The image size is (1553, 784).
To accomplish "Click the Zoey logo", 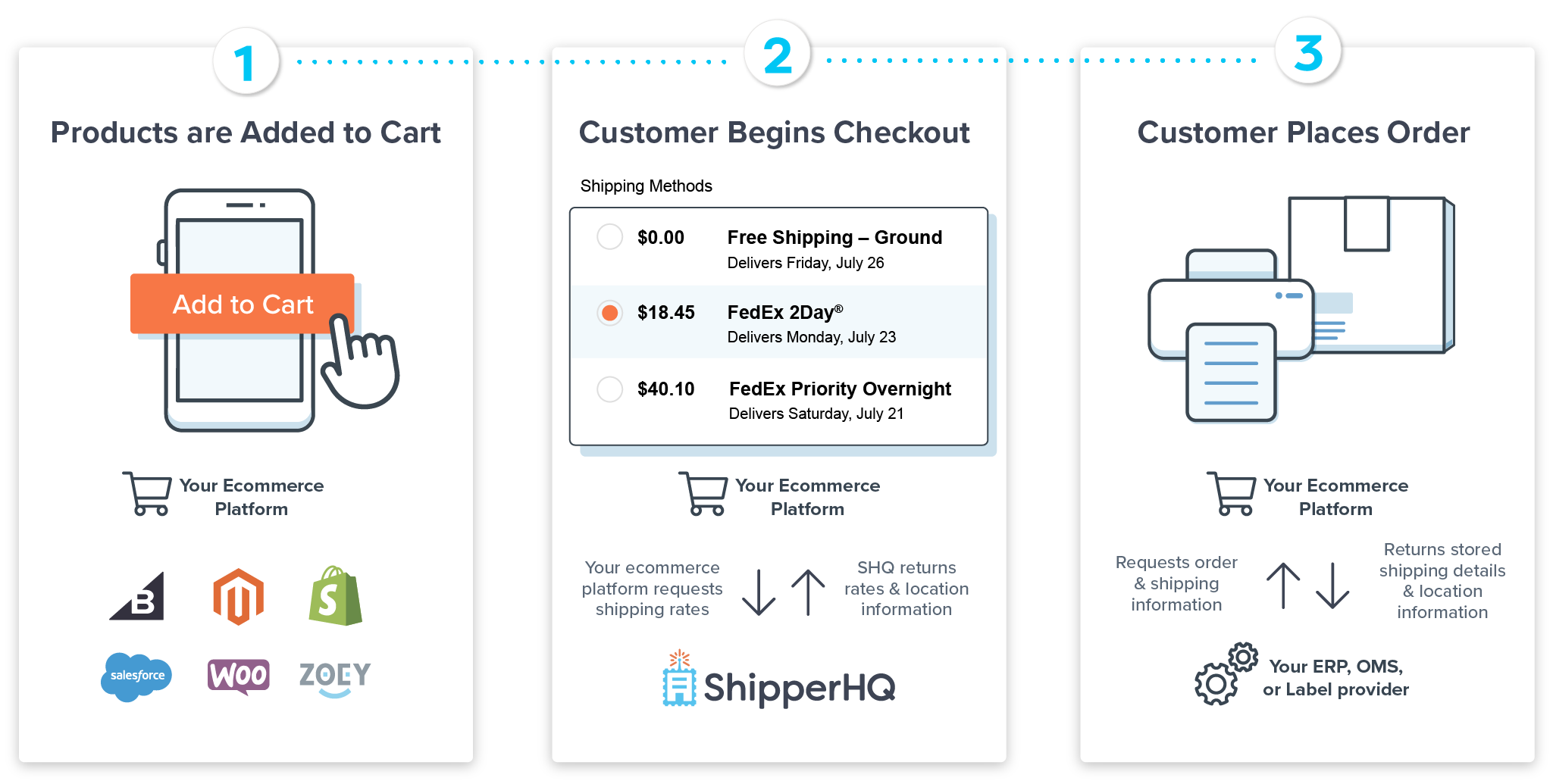I will point(335,677).
